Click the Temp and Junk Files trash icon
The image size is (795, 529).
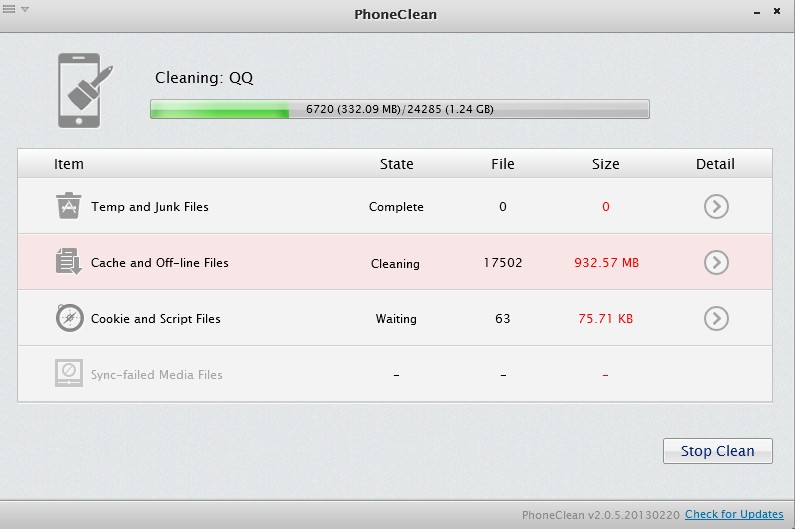68,205
